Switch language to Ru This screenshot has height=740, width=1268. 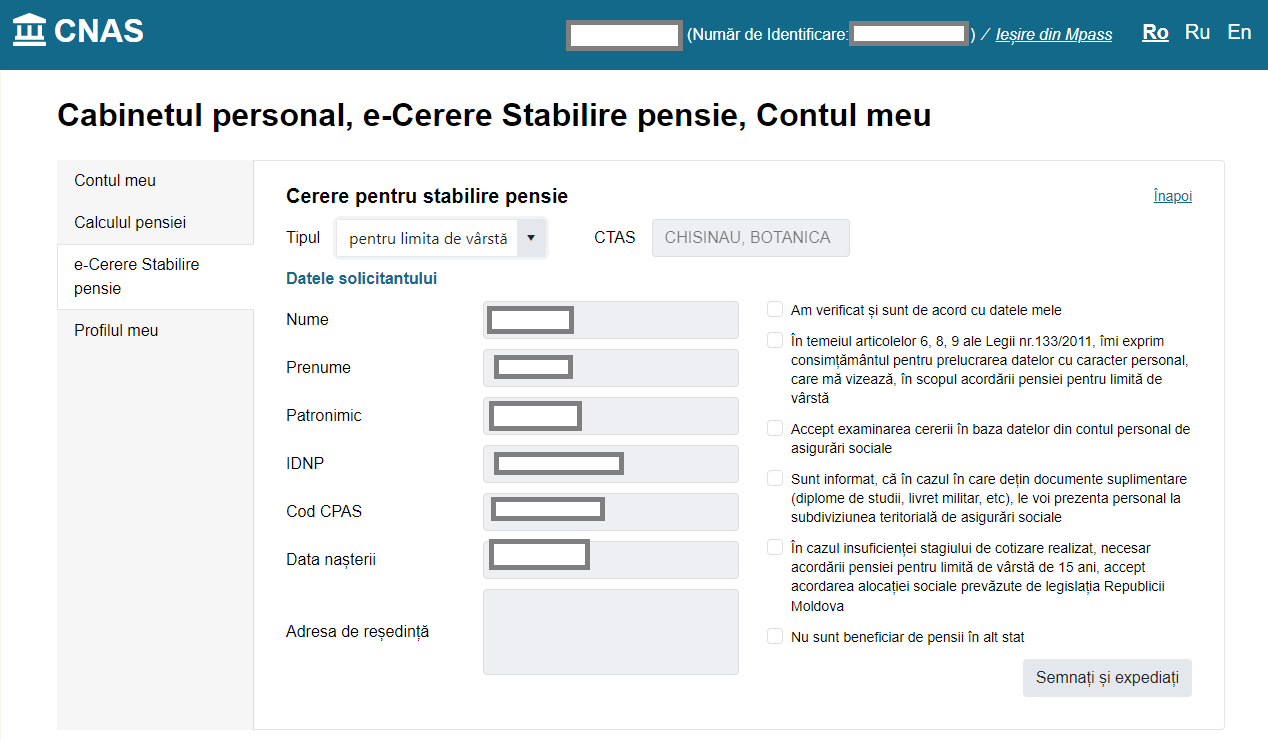(1197, 32)
